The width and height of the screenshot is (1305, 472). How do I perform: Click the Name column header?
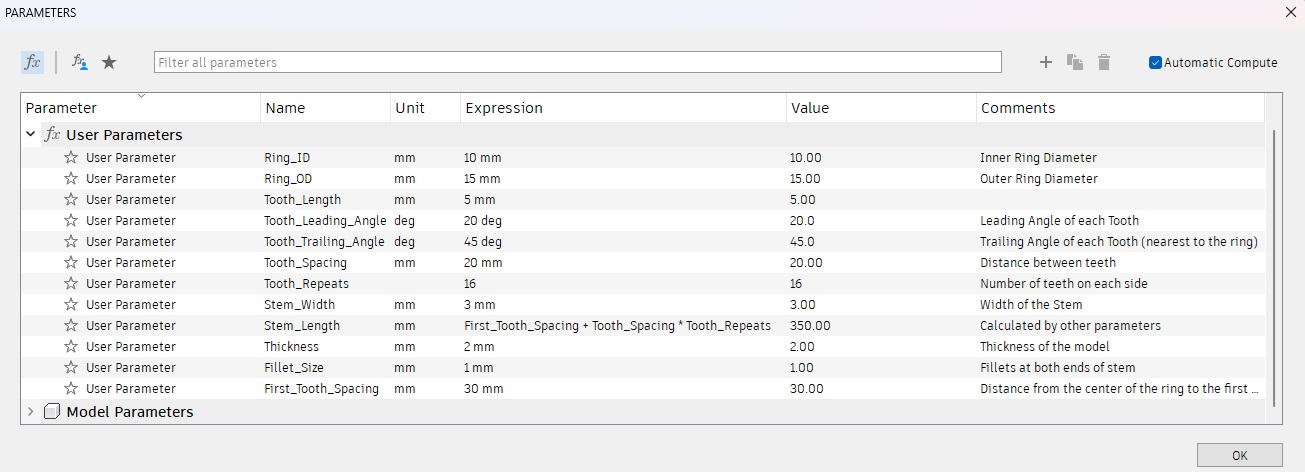tap(325, 108)
